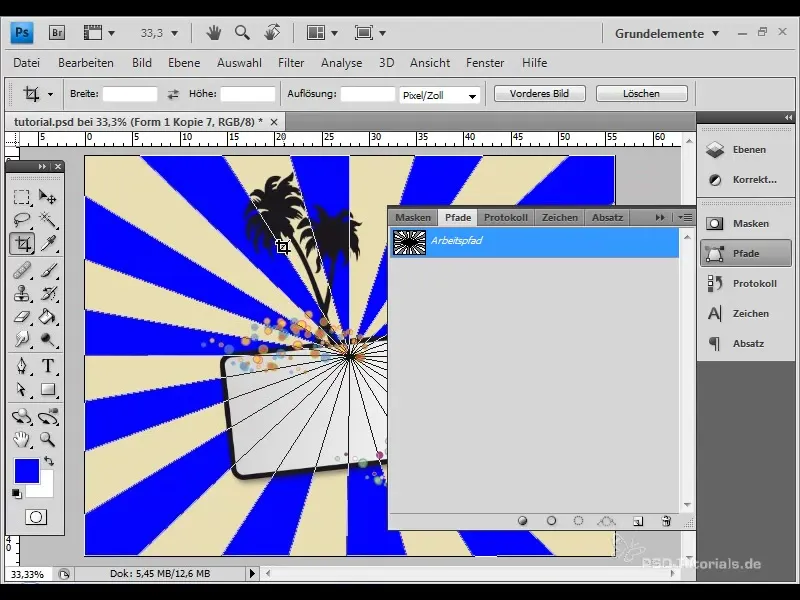Screen dimensions: 800x600
Task: Switch to the Masken tab
Action: click(413, 217)
